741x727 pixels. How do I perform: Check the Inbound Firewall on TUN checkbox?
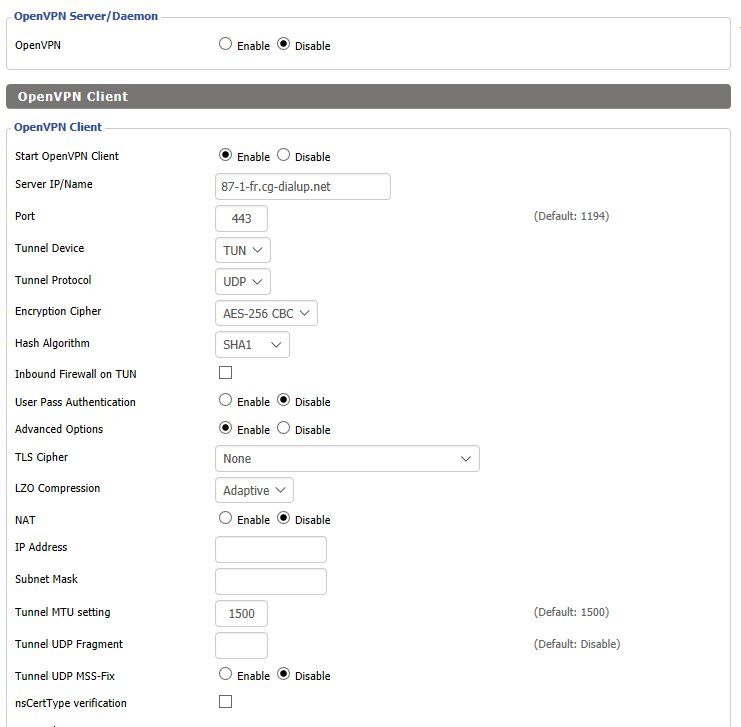(225, 372)
